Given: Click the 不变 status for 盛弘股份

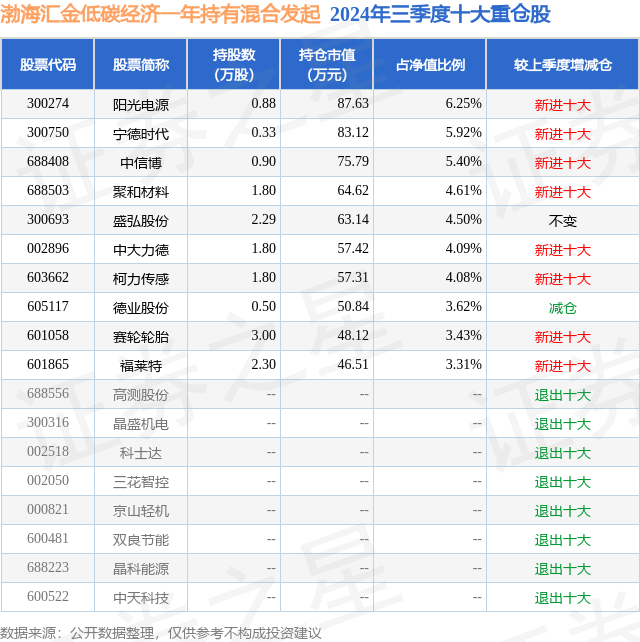Looking at the screenshot, I should [x=563, y=221].
